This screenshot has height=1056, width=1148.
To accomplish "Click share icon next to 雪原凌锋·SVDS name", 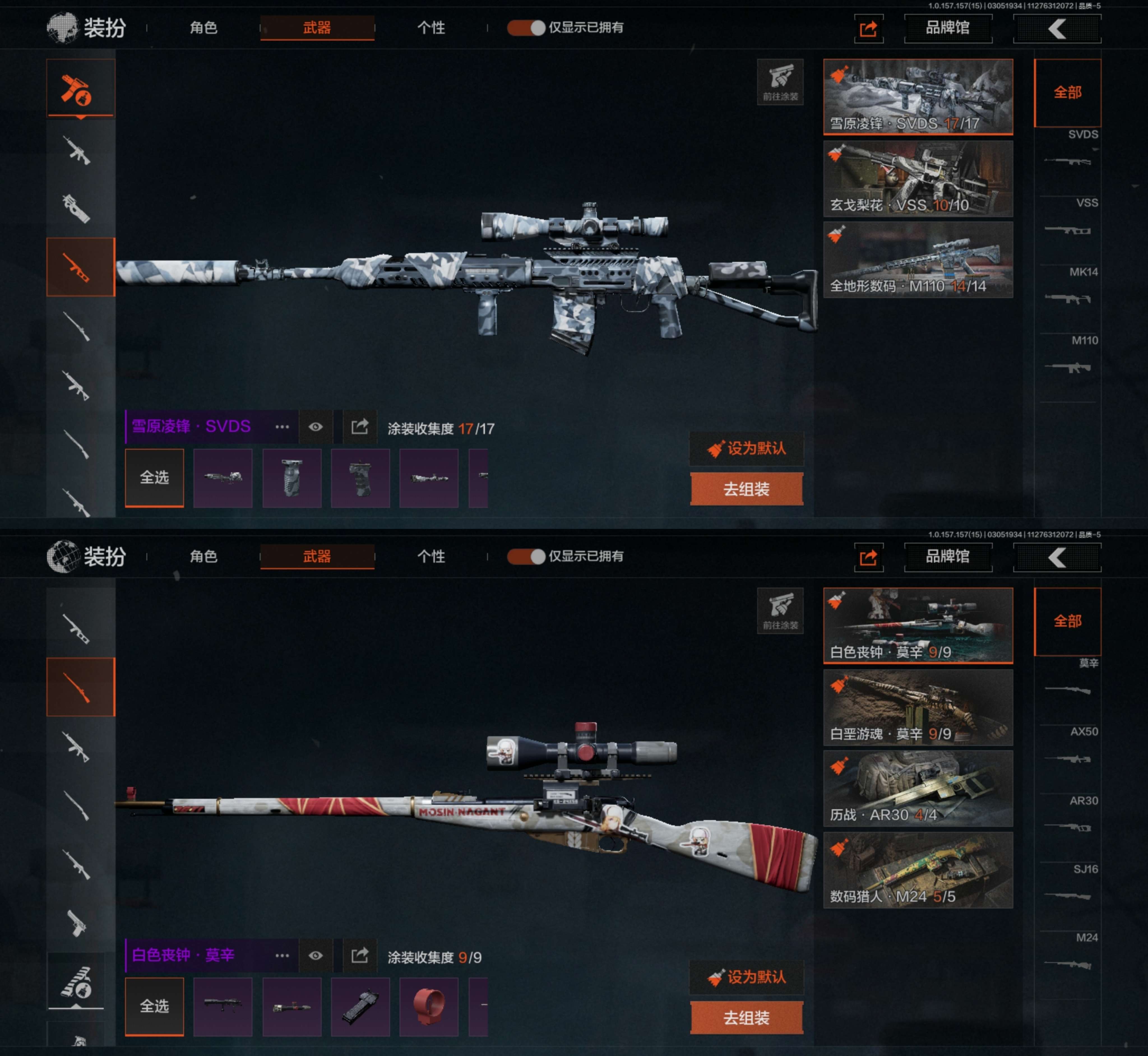I will [359, 427].
